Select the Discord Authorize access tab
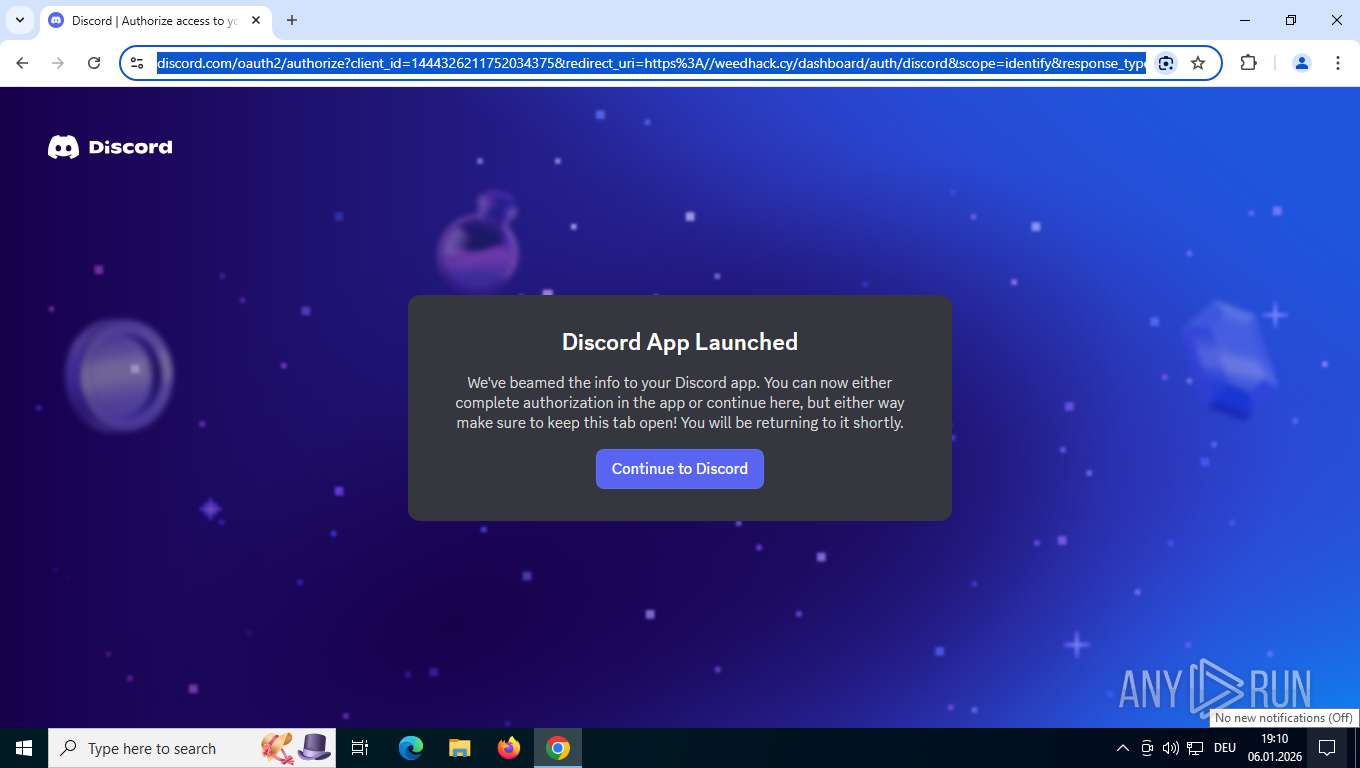1360x768 pixels. [x=154, y=20]
